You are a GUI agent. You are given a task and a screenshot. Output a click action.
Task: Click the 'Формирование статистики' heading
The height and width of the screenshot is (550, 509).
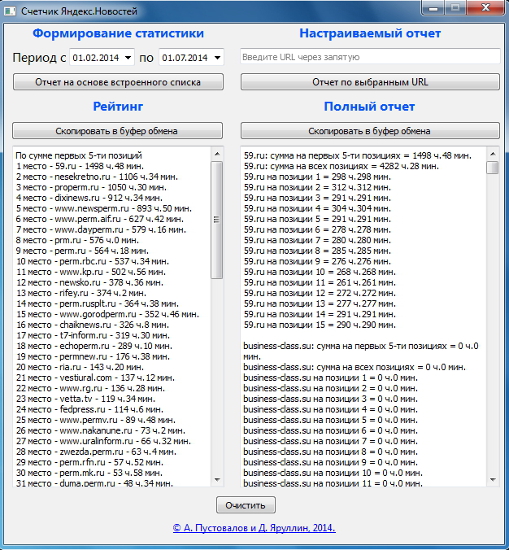[118, 33]
